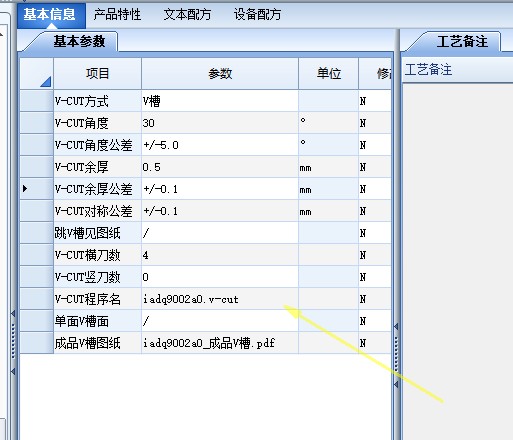Click the current row indicator arrow
The width and height of the screenshot is (513, 440).
pyautogui.click(x=25, y=189)
